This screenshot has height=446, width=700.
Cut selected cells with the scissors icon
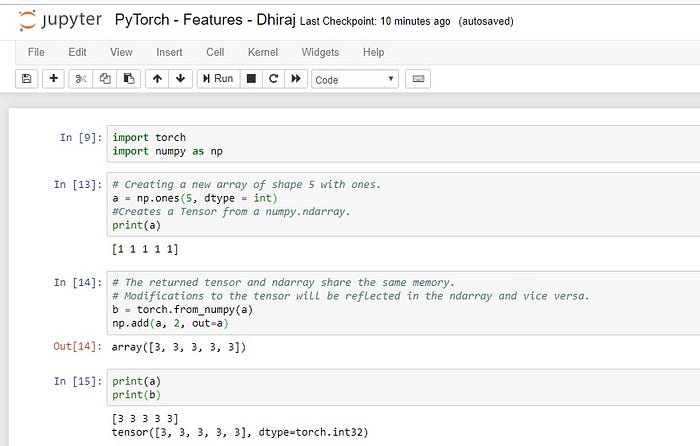click(81, 79)
